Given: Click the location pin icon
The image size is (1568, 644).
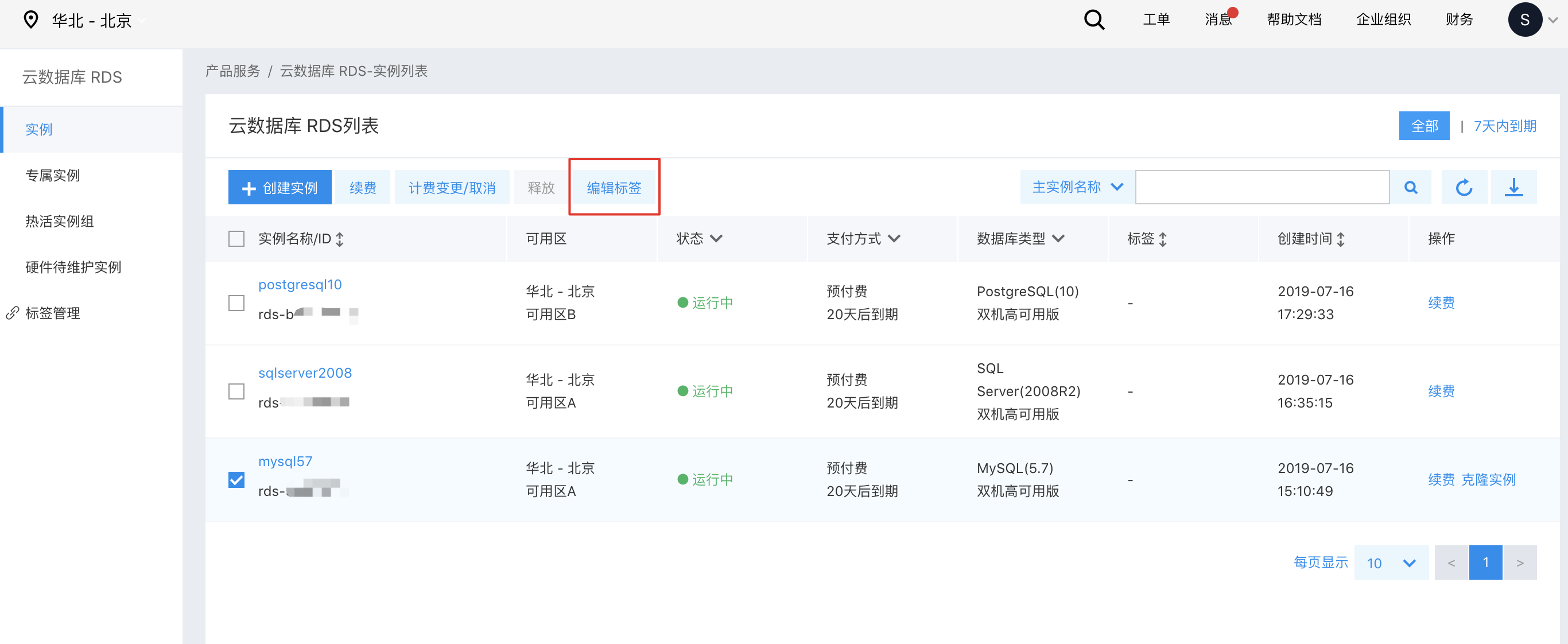Looking at the screenshot, I should pos(30,20).
